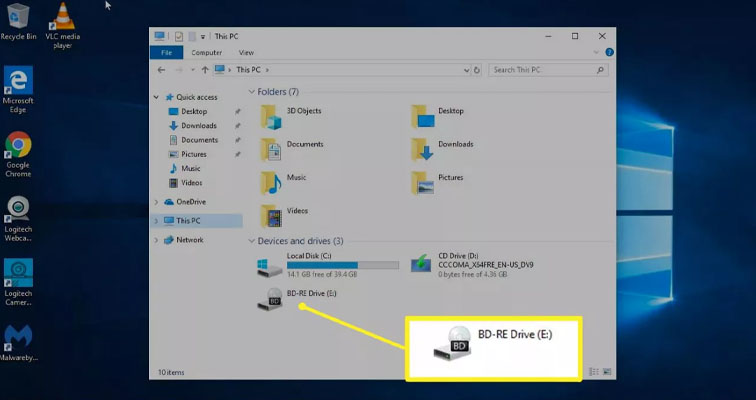Collapse the Folders (7) group
Screen dimensions: 756x400
(251, 92)
